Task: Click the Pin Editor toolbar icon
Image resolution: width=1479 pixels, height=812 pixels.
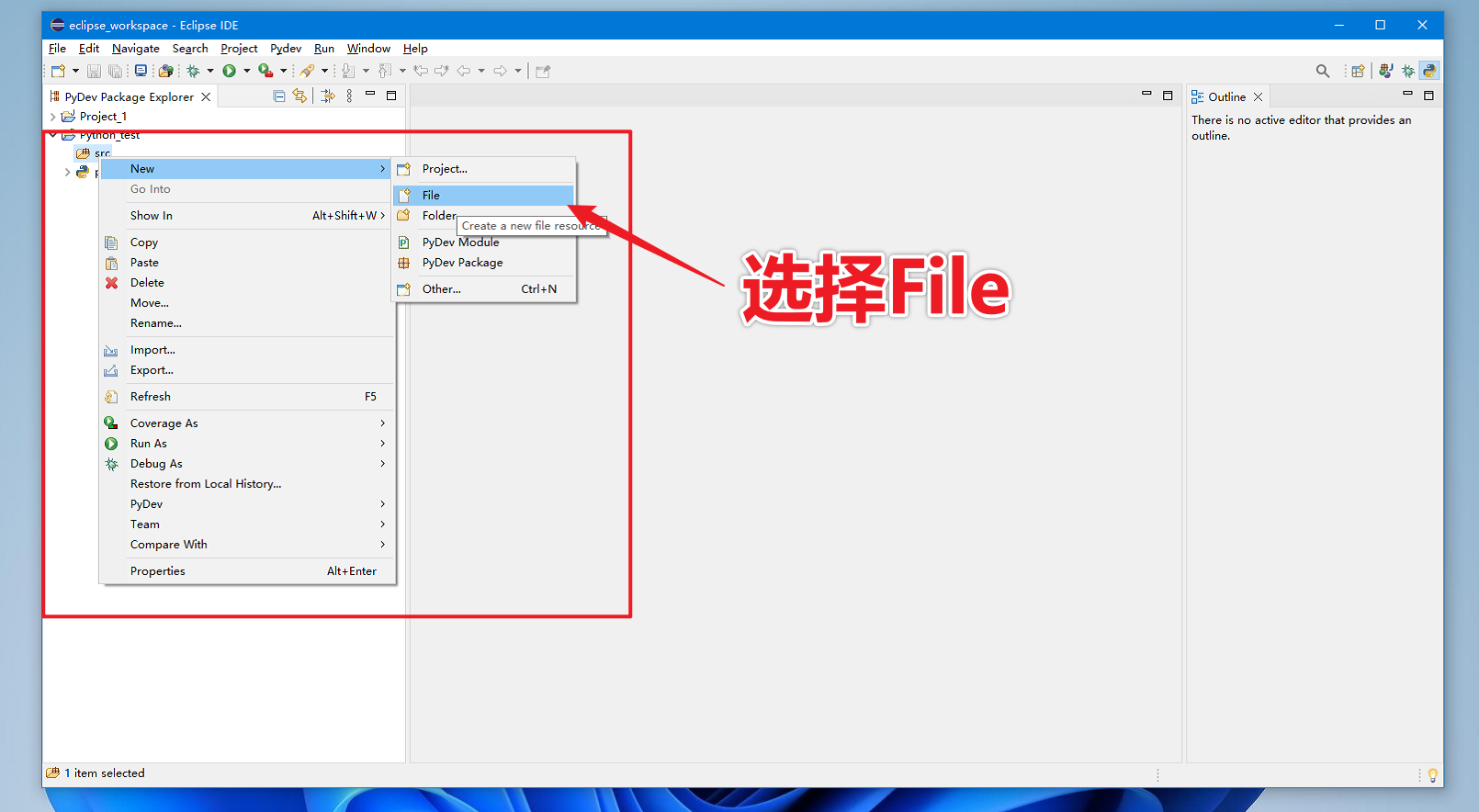Action: click(543, 71)
